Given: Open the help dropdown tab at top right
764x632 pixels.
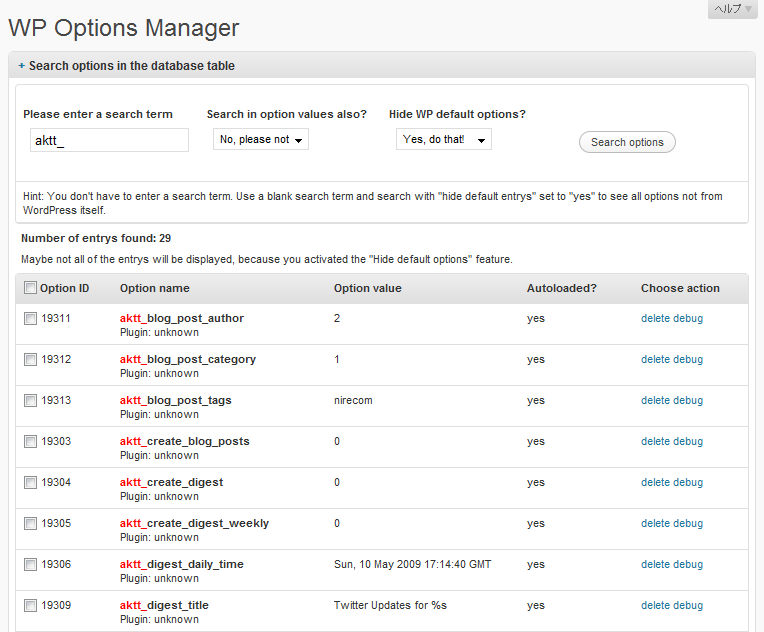Looking at the screenshot, I should [732, 9].
